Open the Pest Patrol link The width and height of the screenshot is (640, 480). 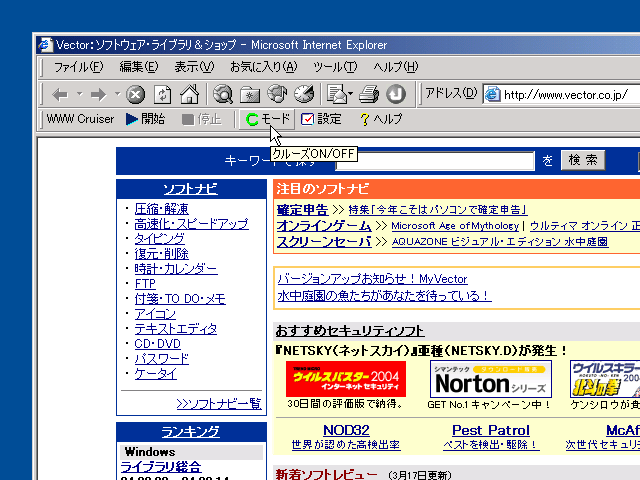pyautogui.click(x=491, y=430)
